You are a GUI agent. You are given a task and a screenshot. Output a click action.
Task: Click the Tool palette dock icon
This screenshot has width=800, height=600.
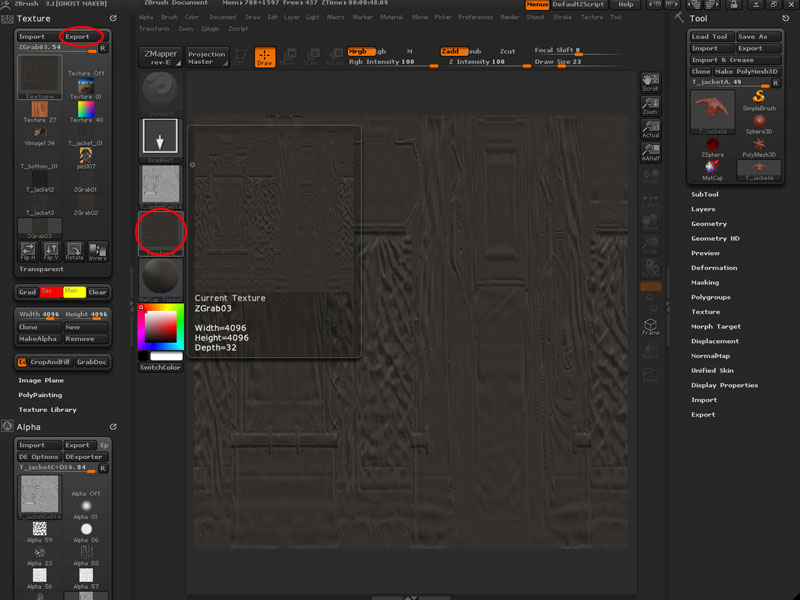pos(679,18)
